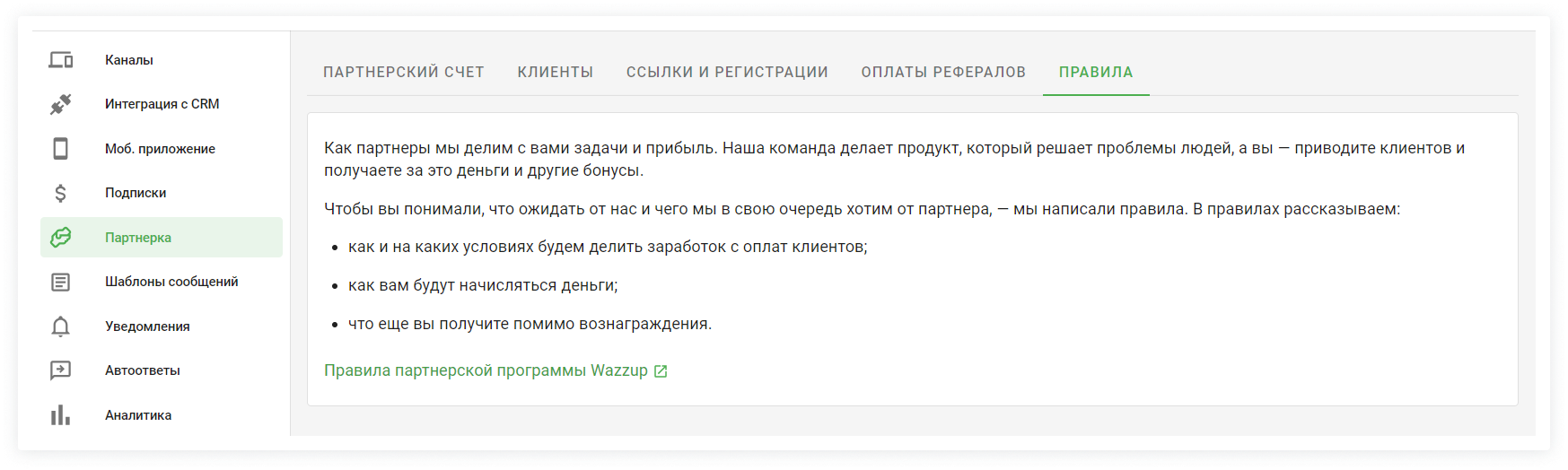The width and height of the screenshot is (1568, 470).
Task: Open Правила партнерской программы Wazzup link
Action: pyautogui.click(x=486, y=370)
